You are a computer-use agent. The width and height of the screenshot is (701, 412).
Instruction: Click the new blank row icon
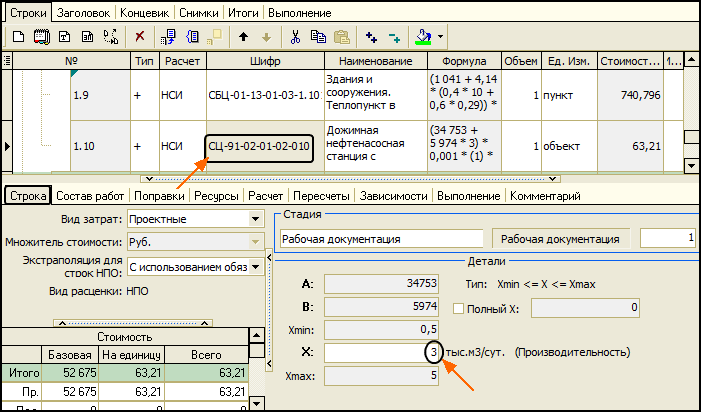tap(18, 37)
